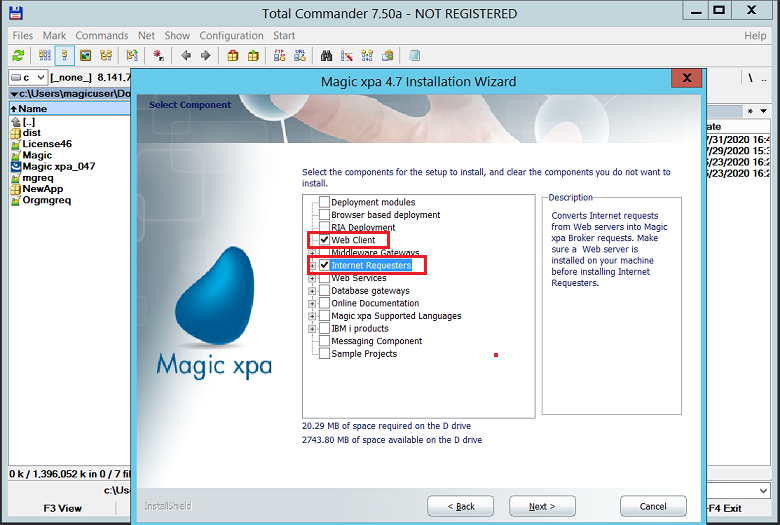Click the Unpack files icon
The image size is (780, 525).
click(253, 55)
